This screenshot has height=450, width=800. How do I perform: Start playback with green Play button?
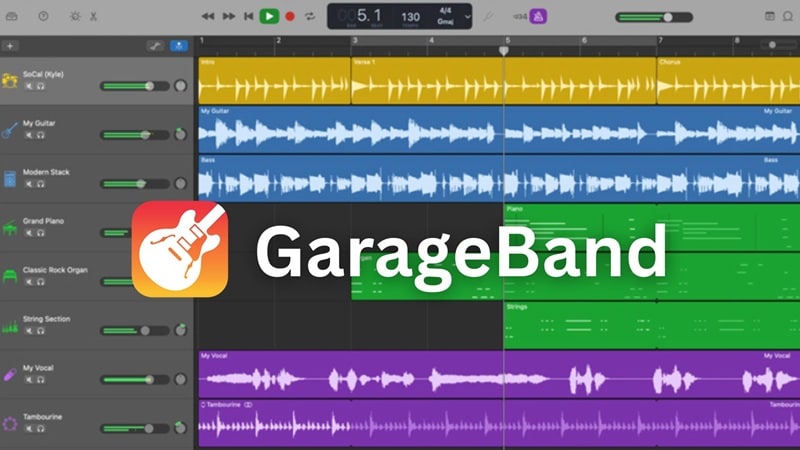269,16
